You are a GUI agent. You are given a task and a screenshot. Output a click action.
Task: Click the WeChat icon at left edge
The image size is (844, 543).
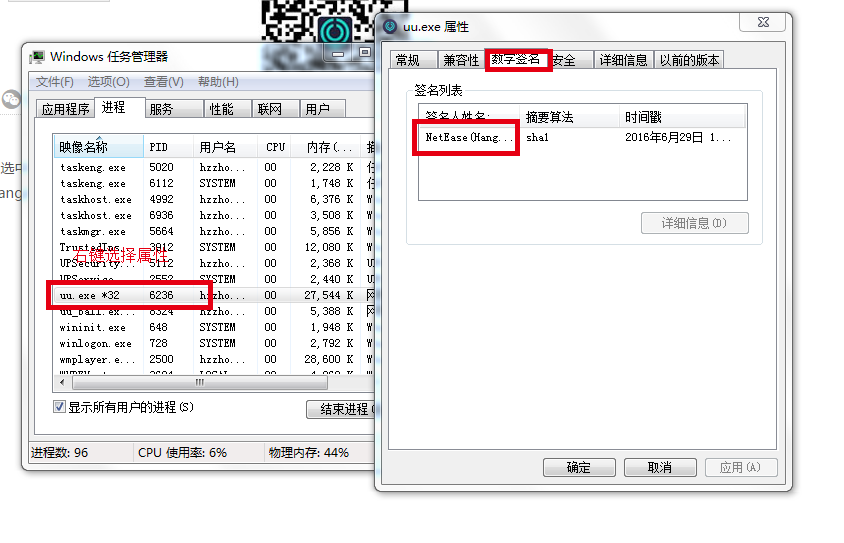(x=10, y=99)
